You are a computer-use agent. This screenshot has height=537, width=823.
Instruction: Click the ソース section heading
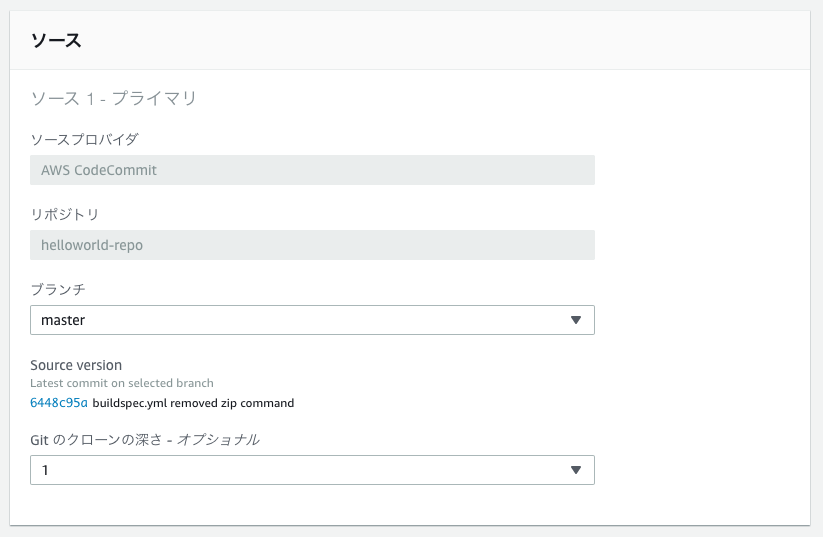point(56,41)
